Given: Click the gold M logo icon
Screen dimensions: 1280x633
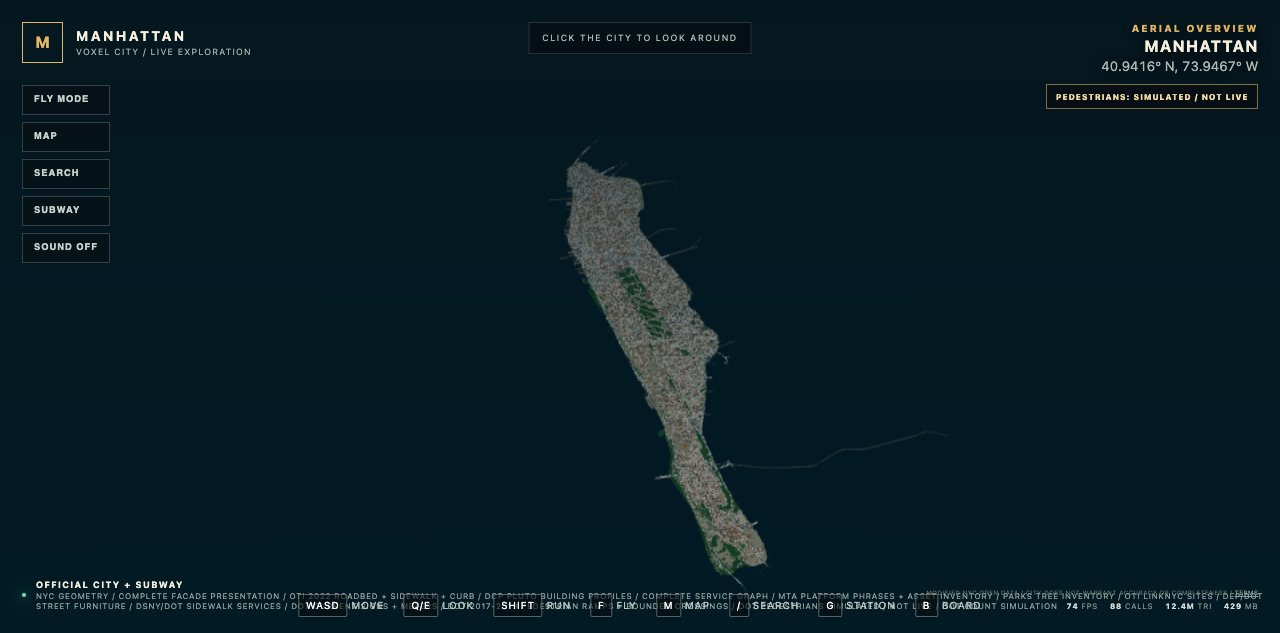Looking at the screenshot, I should click(42, 43).
